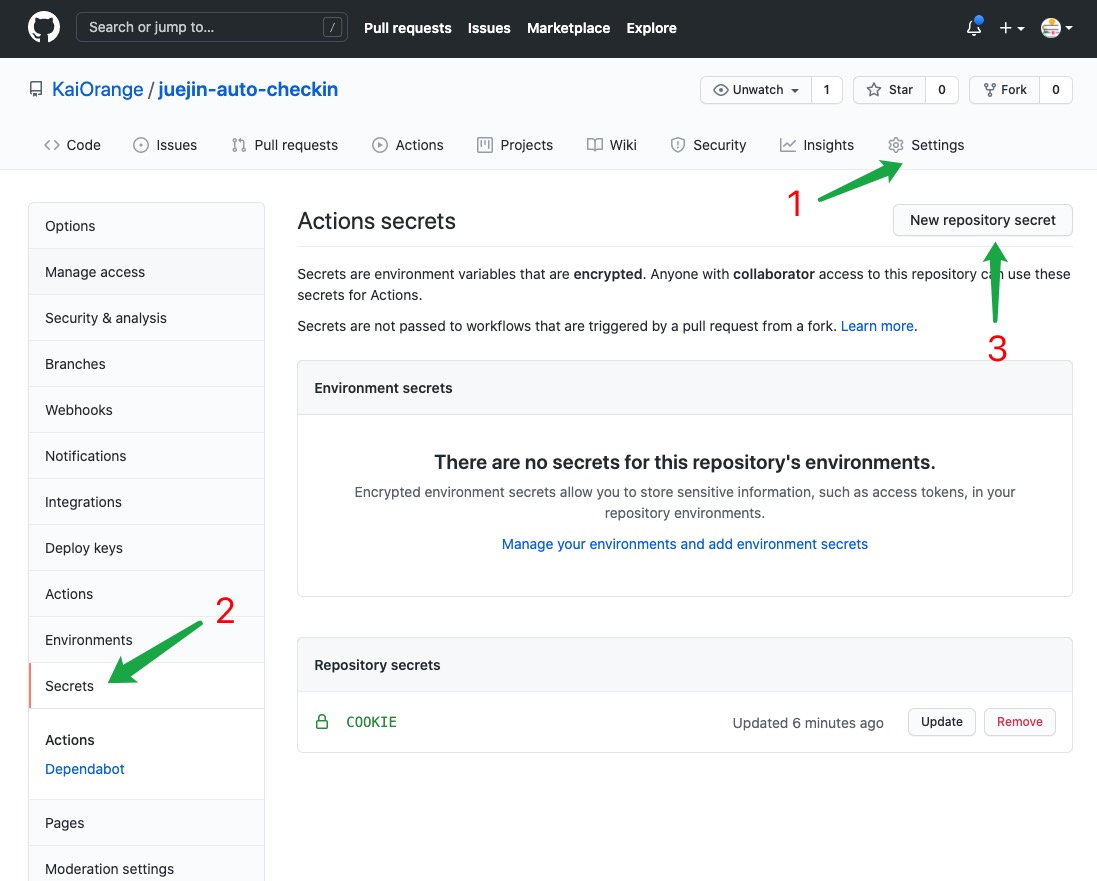Click the lock icon beside COOKIE secret
This screenshot has height=881, width=1097.
(322, 721)
